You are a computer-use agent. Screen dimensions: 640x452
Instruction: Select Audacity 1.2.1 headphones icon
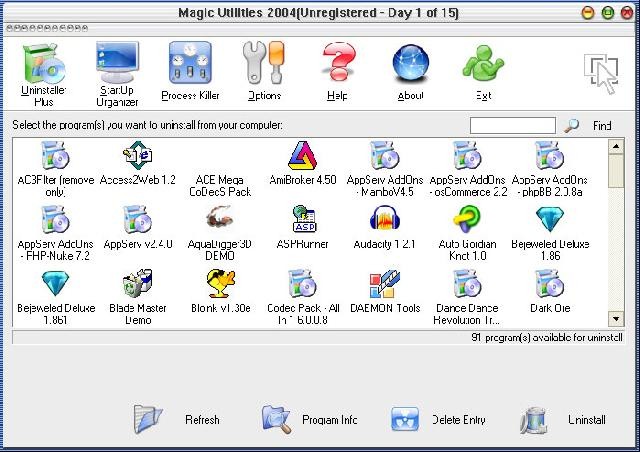(x=384, y=218)
